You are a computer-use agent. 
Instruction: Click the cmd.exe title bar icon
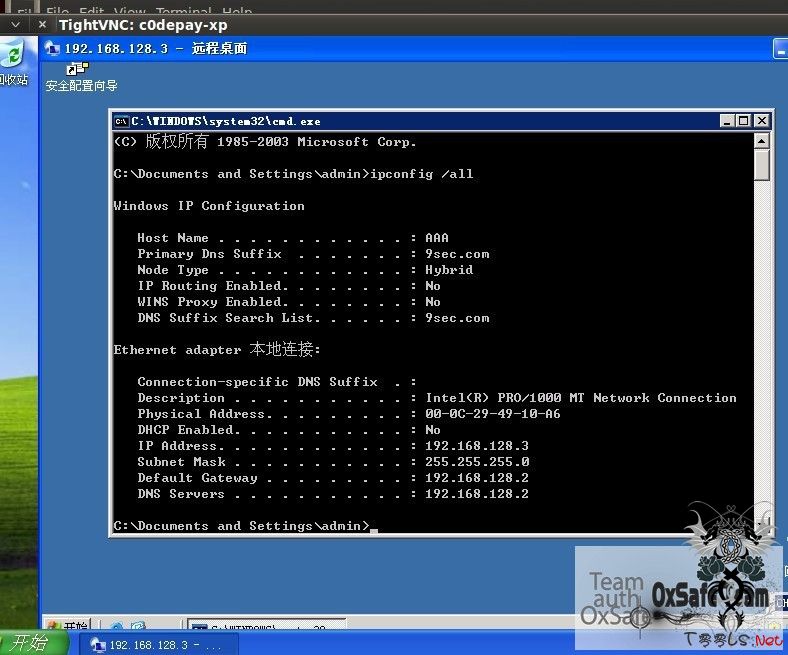(x=121, y=121)
